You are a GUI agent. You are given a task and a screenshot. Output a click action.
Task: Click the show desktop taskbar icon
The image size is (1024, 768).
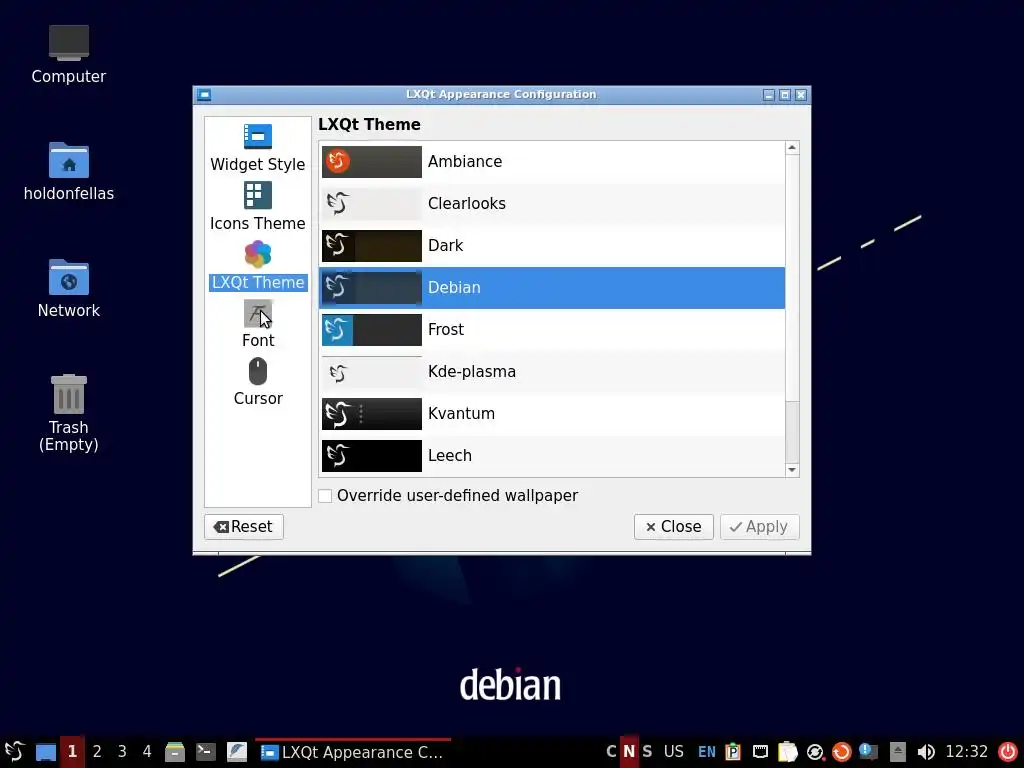click(x=45, y=752)
